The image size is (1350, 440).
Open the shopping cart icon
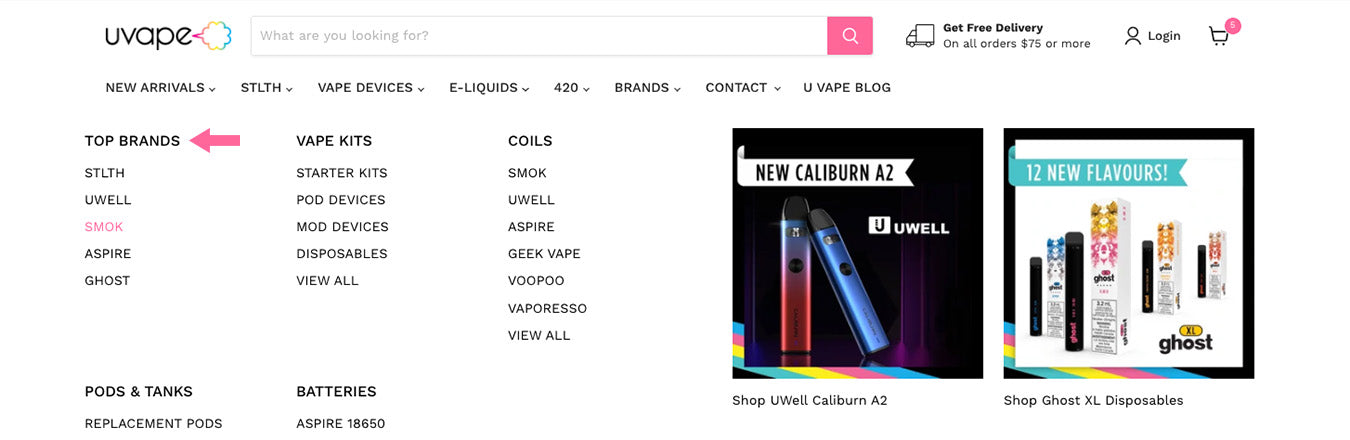1218,36
